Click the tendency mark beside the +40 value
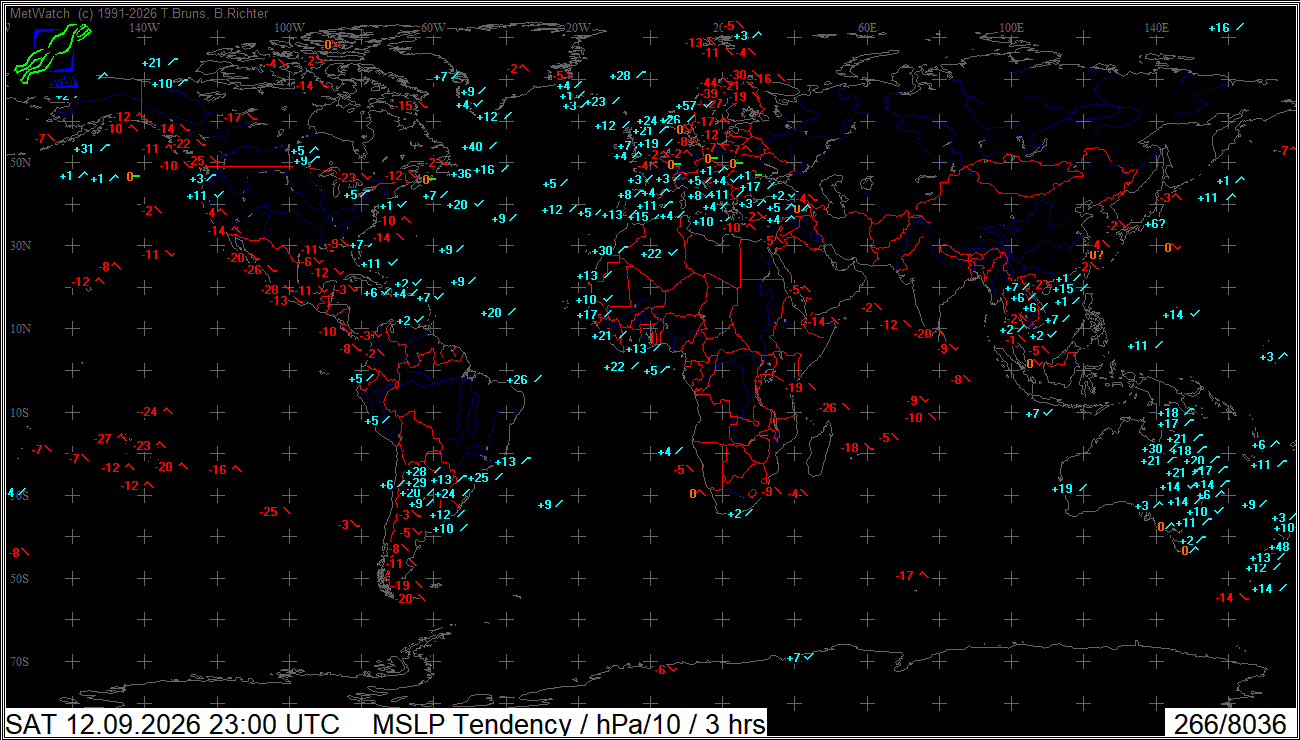The width and height of the screenshot is (1300, 740). (492, 146)
